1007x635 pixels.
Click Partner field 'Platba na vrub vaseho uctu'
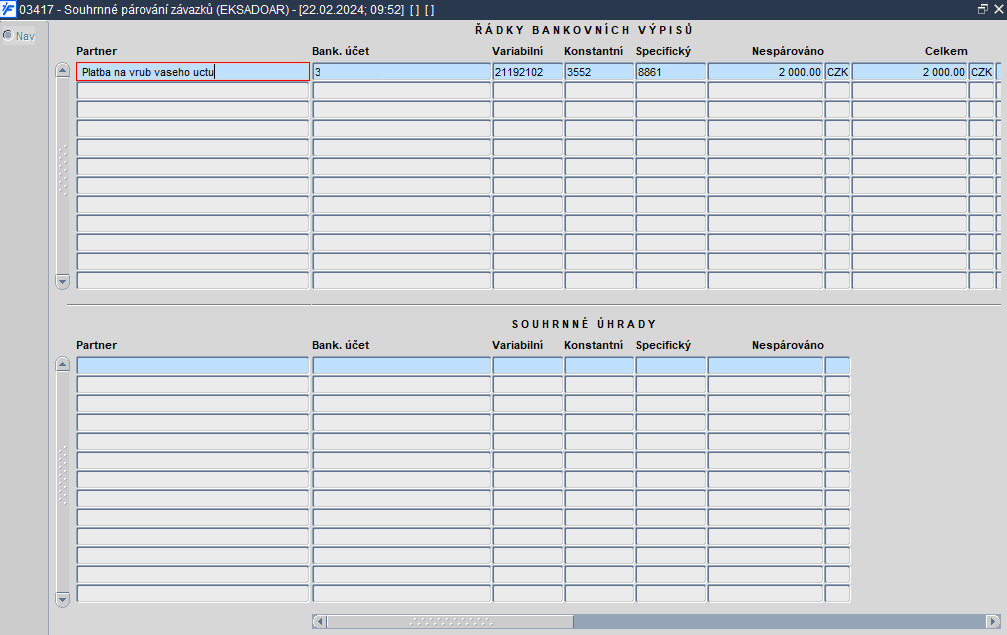pos(193,72)
